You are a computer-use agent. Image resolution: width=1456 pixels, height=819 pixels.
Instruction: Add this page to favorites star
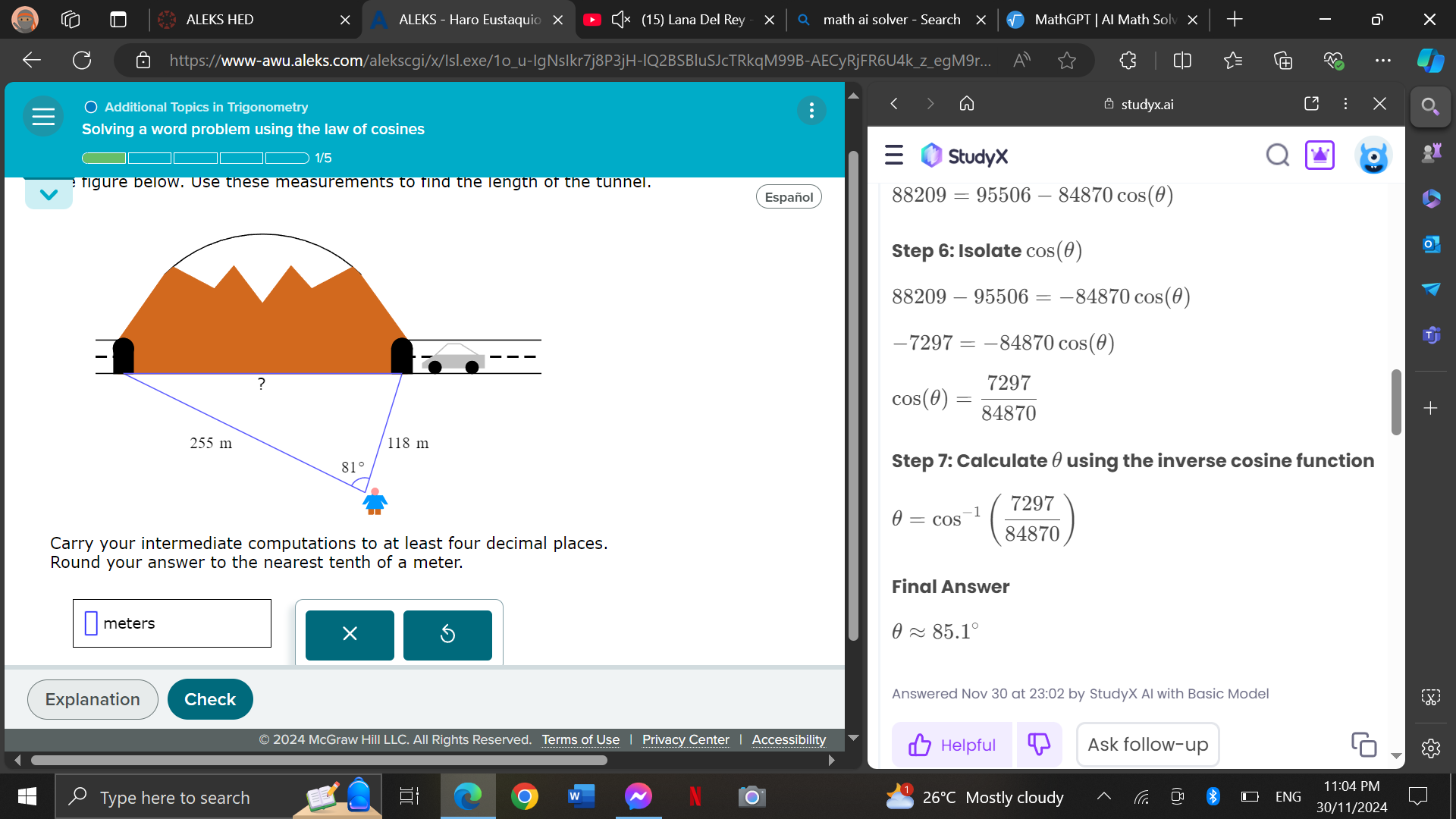1067,61
